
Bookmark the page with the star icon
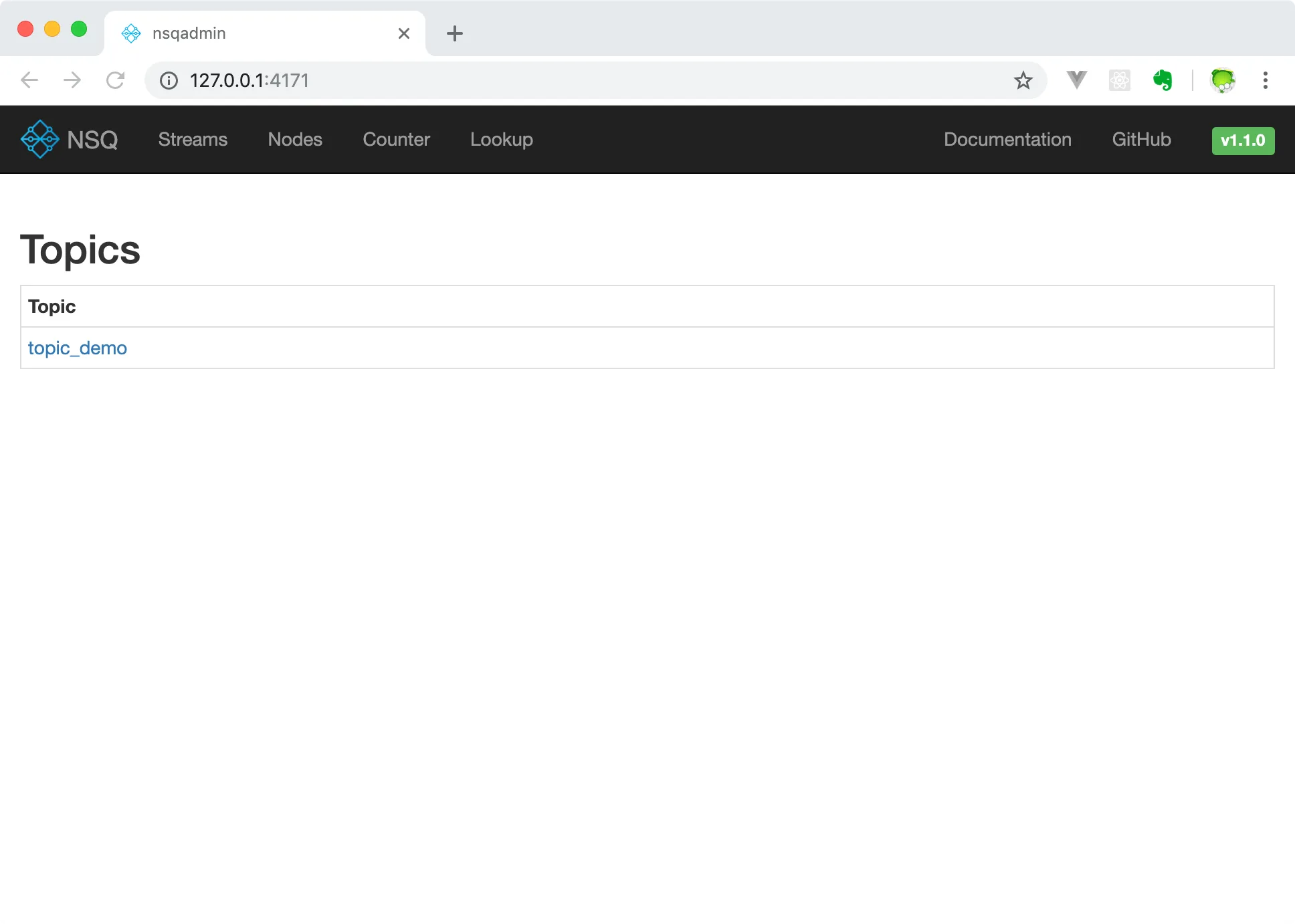1023,80
